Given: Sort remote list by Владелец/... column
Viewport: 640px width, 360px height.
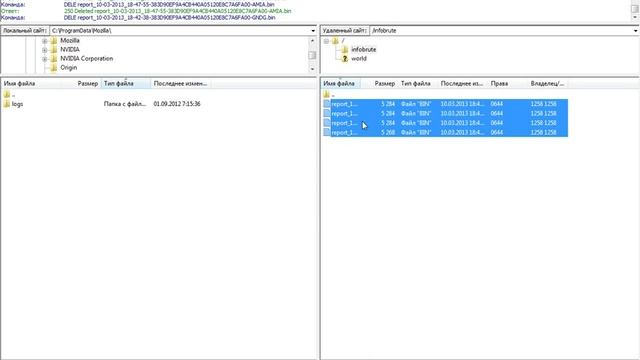Looking at the screenshot, I should click(547, 83).
